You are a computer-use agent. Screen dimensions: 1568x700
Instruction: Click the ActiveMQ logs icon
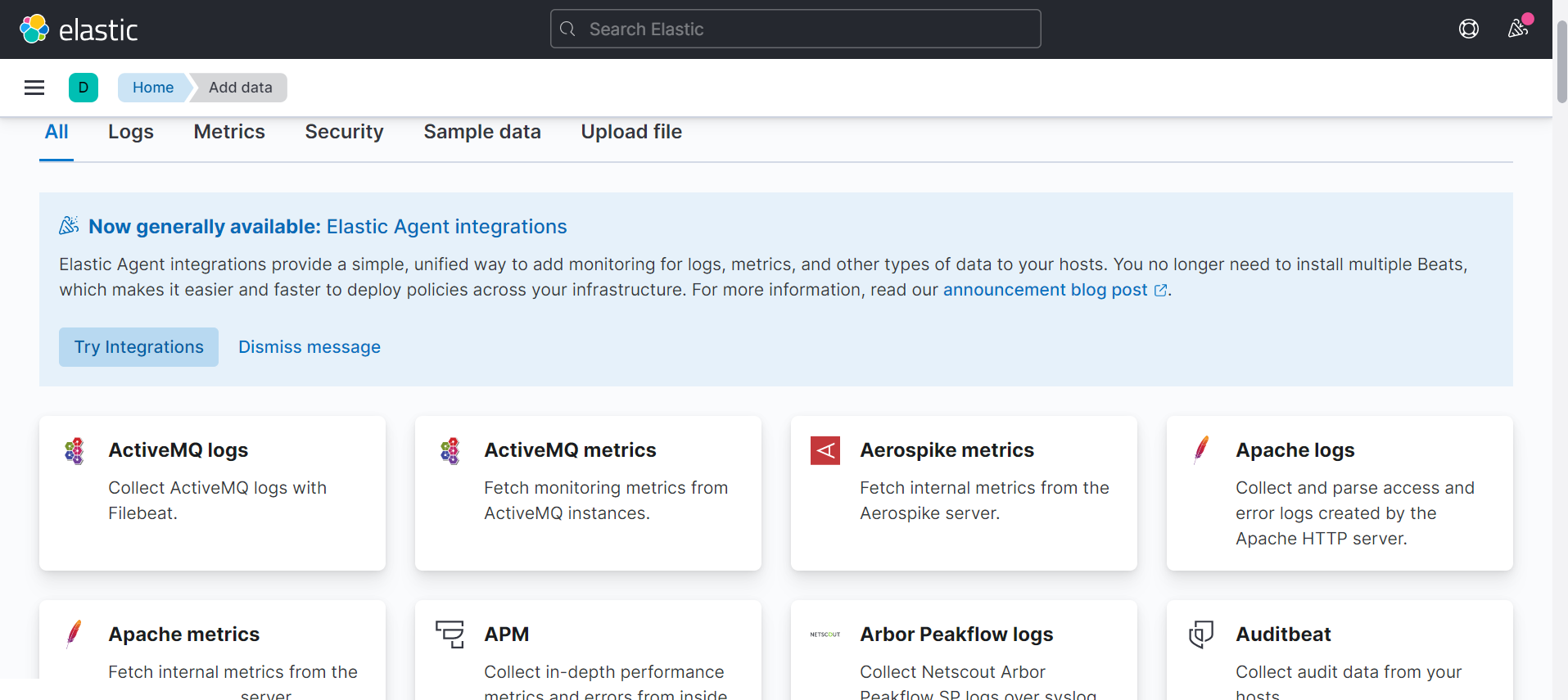coord(75,450)
